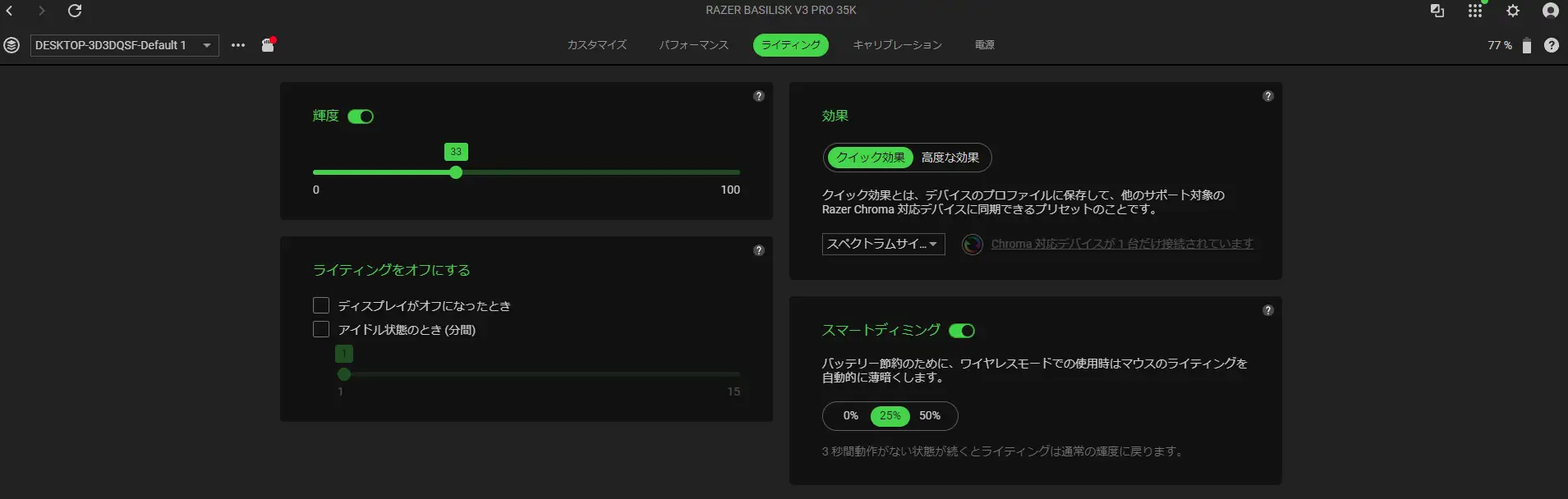Go back using the back arrow

(x=10, y=11)
